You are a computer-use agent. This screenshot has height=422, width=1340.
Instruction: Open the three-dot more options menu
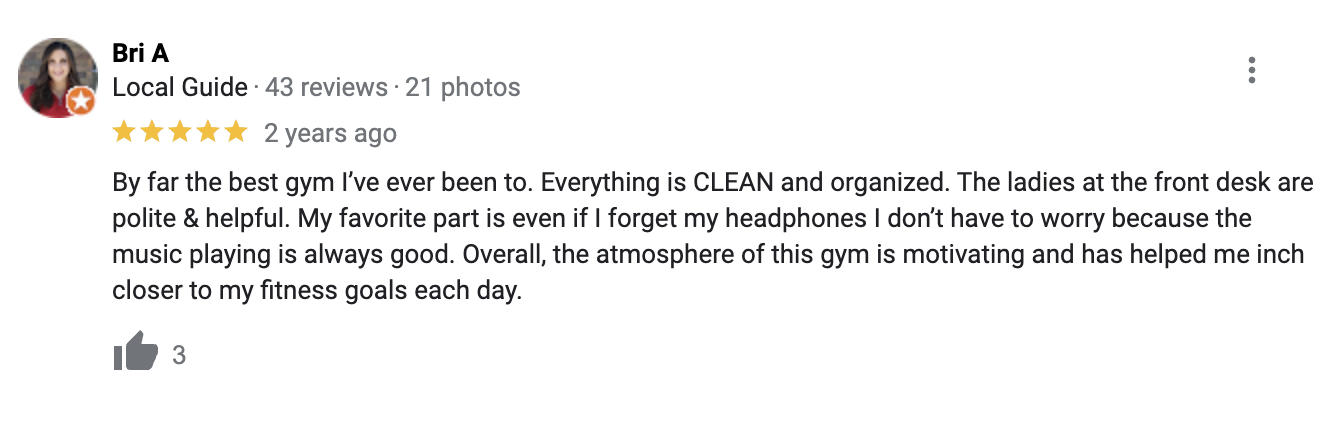tap(1251, 70)
